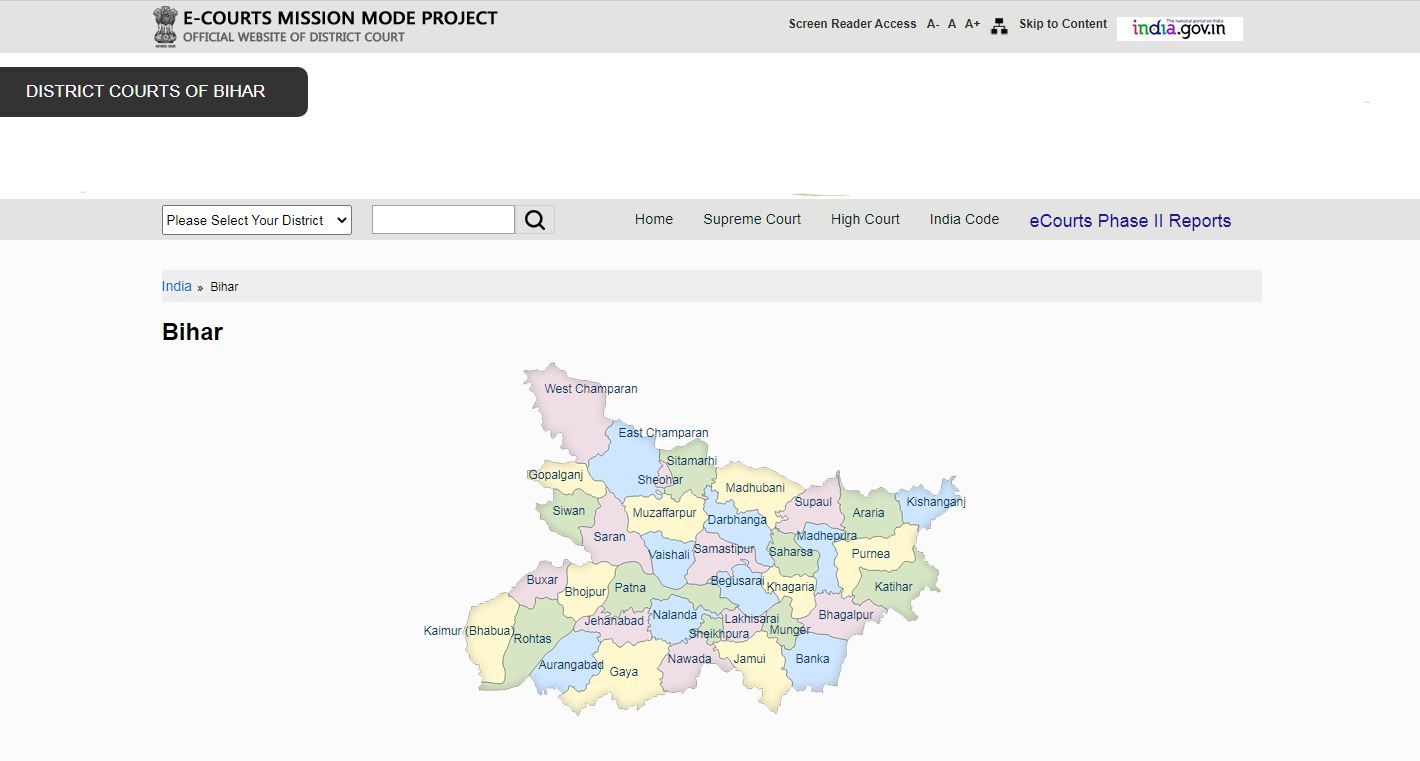Decrease font size with A- link
Screen dimensions: 1420x761
click(x=933, y=24)
